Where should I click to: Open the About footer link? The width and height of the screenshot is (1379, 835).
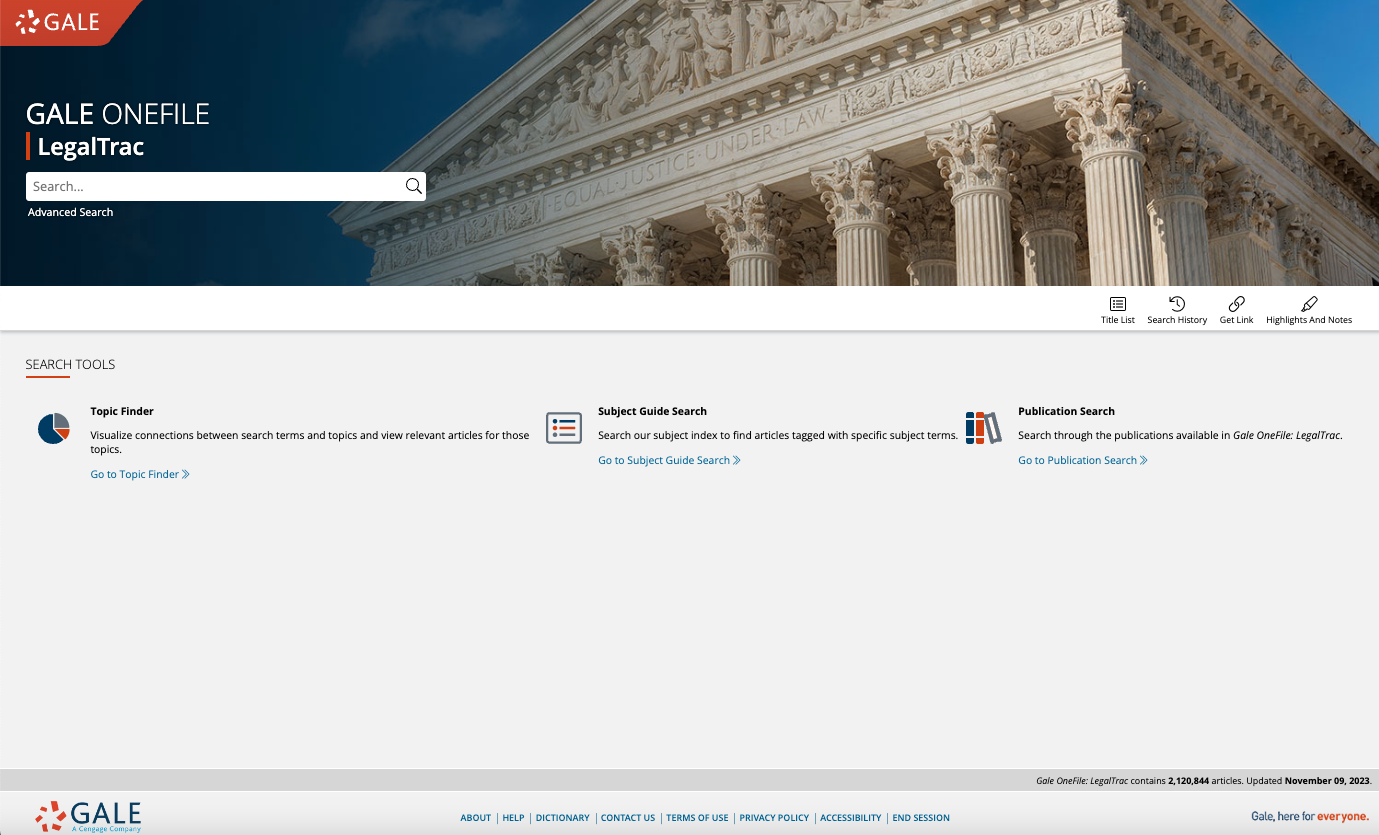tap(476, 818)
